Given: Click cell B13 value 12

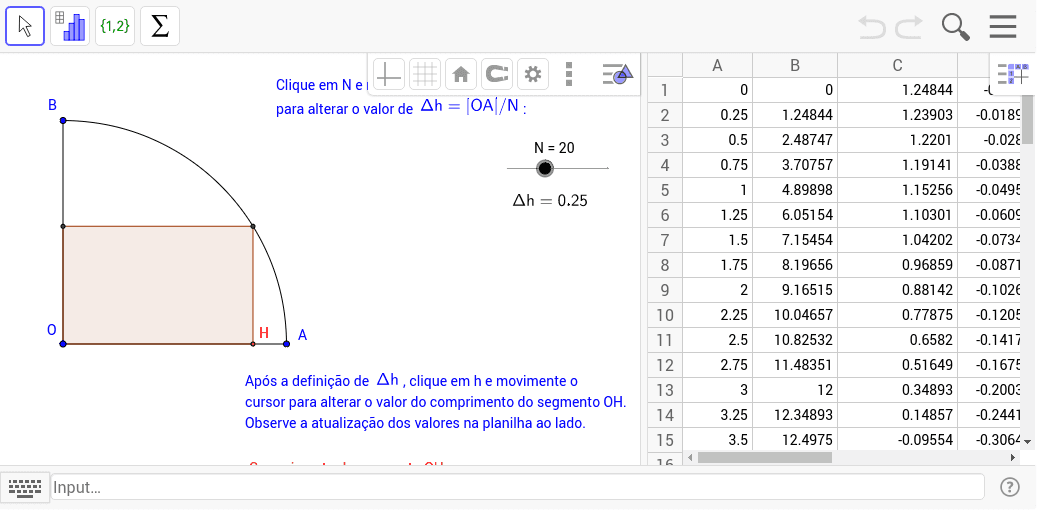Looking at the screenshot, I should click(795, 390).
